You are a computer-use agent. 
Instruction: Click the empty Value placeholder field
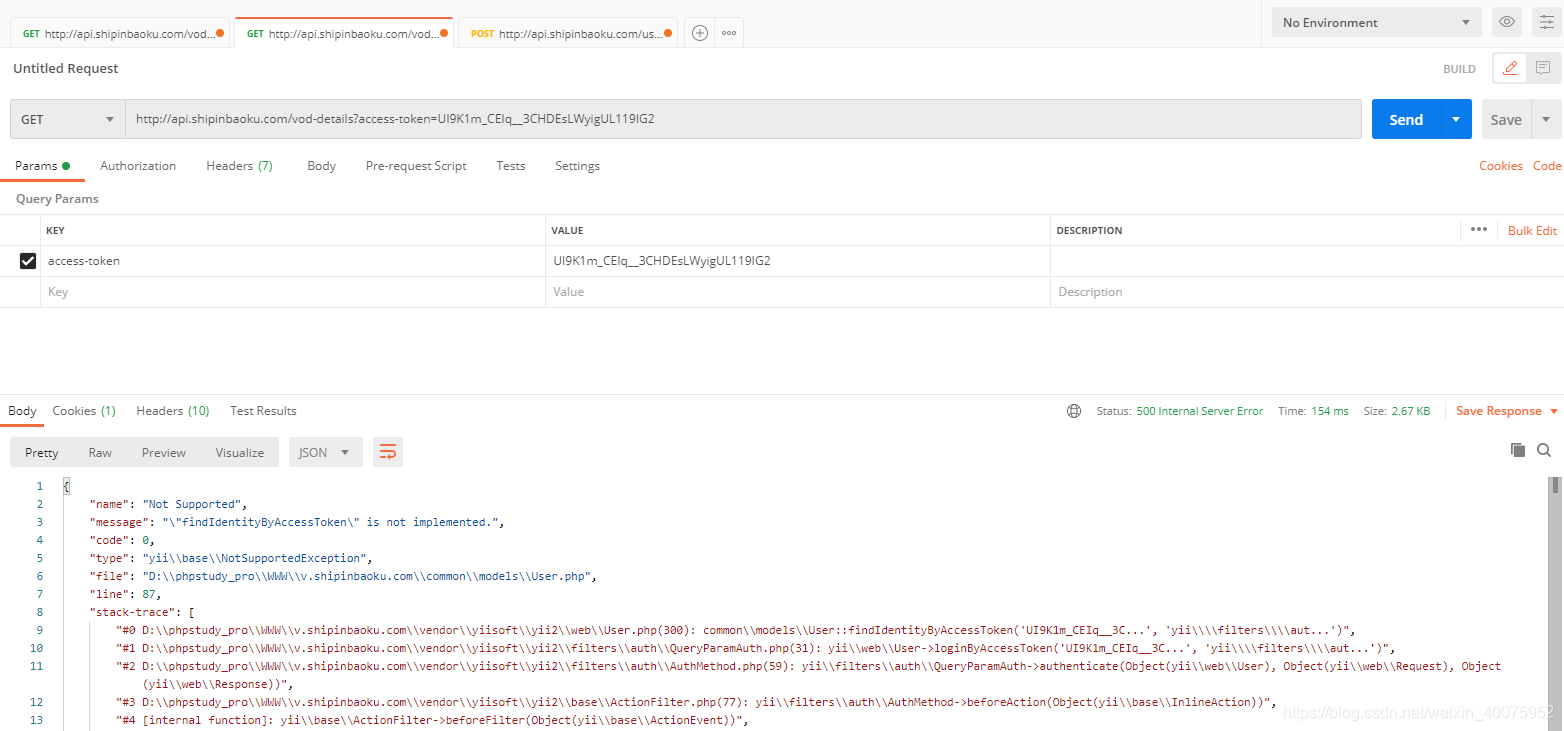[x=797, y=292]
